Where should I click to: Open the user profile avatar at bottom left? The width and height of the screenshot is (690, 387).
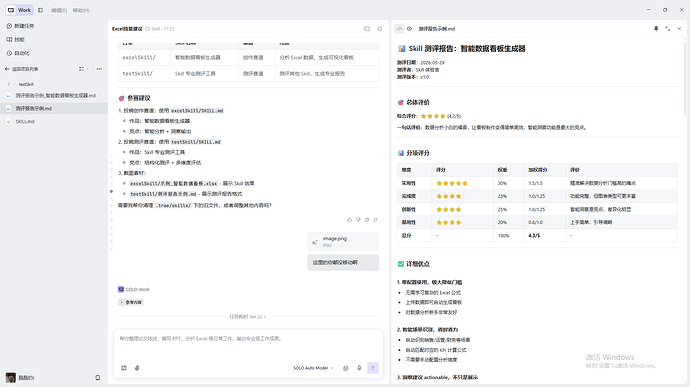click(x=11, y=378)
